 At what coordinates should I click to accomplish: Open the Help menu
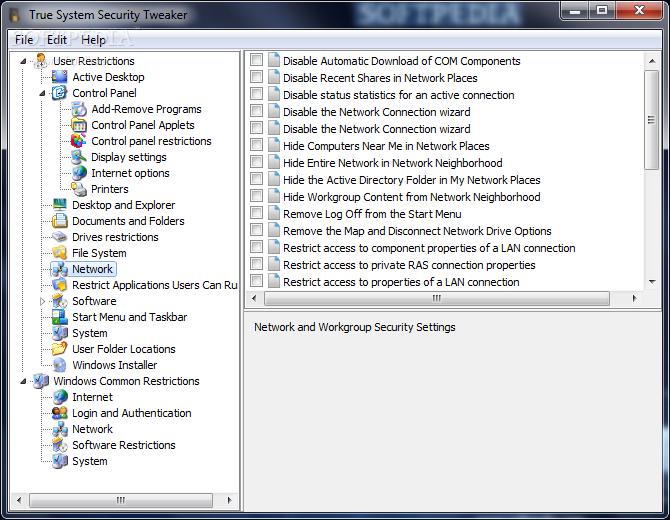point(93,40)
